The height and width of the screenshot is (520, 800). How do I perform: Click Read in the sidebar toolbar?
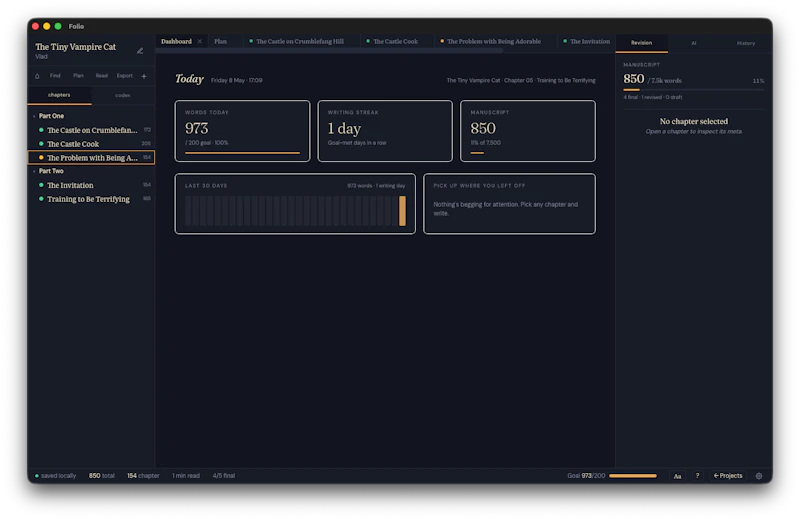[102, 76]
